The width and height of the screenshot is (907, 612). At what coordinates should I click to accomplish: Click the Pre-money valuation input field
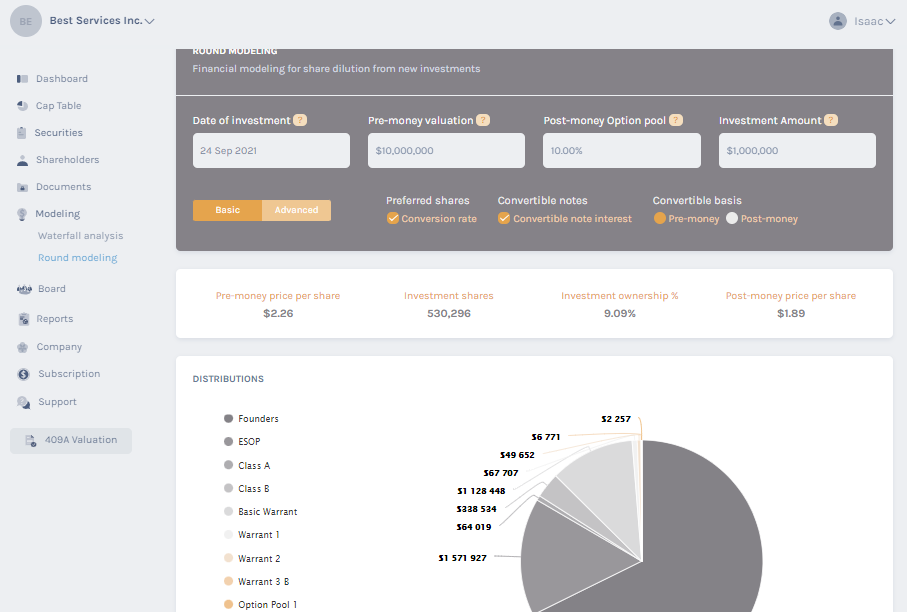coord(447,151)
